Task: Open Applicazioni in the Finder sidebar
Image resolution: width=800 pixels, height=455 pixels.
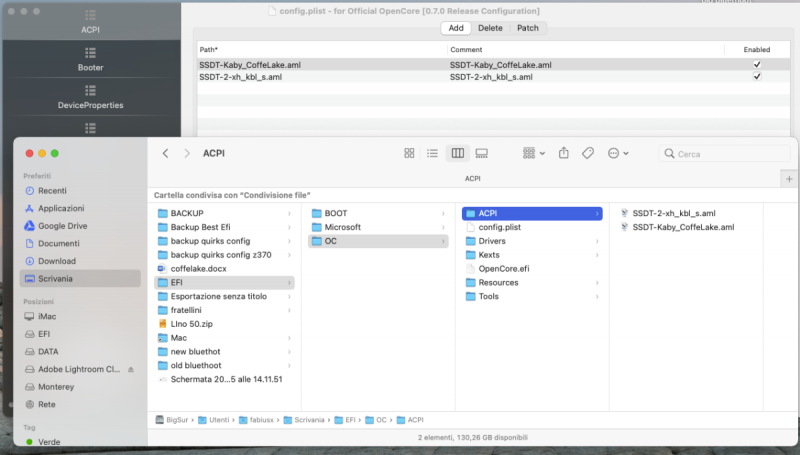Action: 80,208
